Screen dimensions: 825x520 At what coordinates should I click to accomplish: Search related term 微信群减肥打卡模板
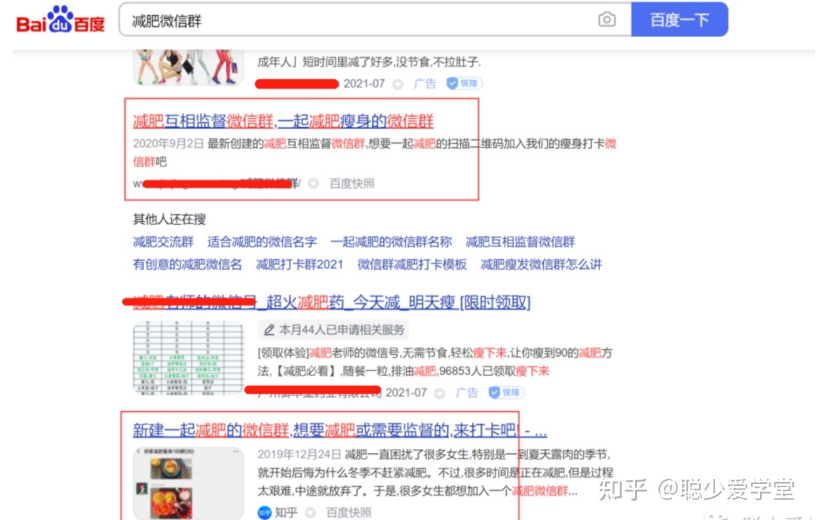tap(412, 264)
